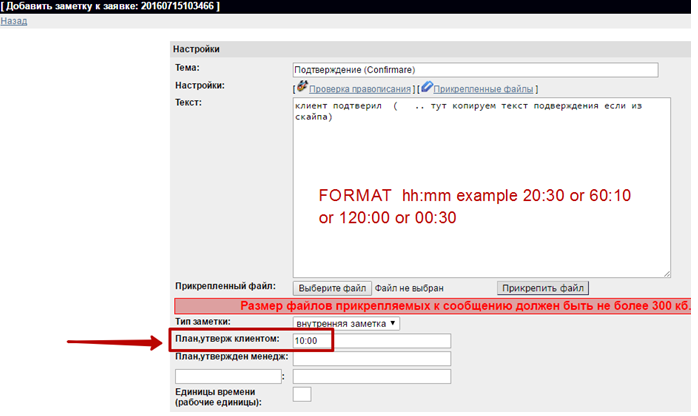Image resolution: width=698 pixels, height=416 pixels.
Task: Open the Тип заметки dropdown
Action: [346, 323]
